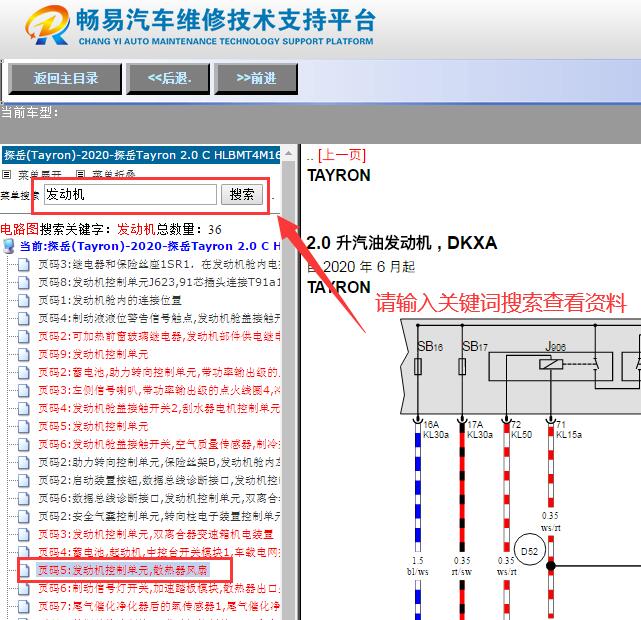The width and height of the screenshot is (641, 620).
Task: Click page icon of 页码2:蓄电池,助力转向控制单元
Action: point(24,372)
